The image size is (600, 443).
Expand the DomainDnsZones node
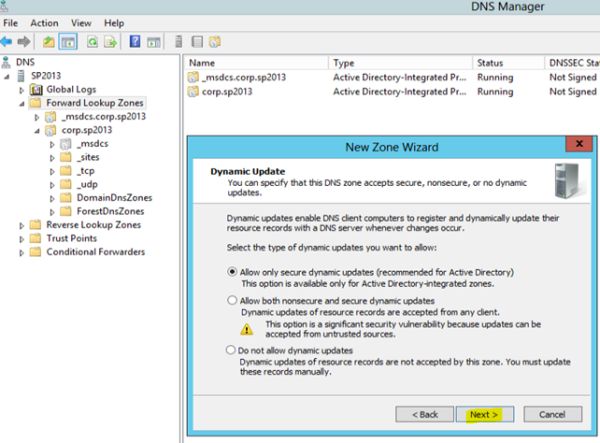pos(52,199)
